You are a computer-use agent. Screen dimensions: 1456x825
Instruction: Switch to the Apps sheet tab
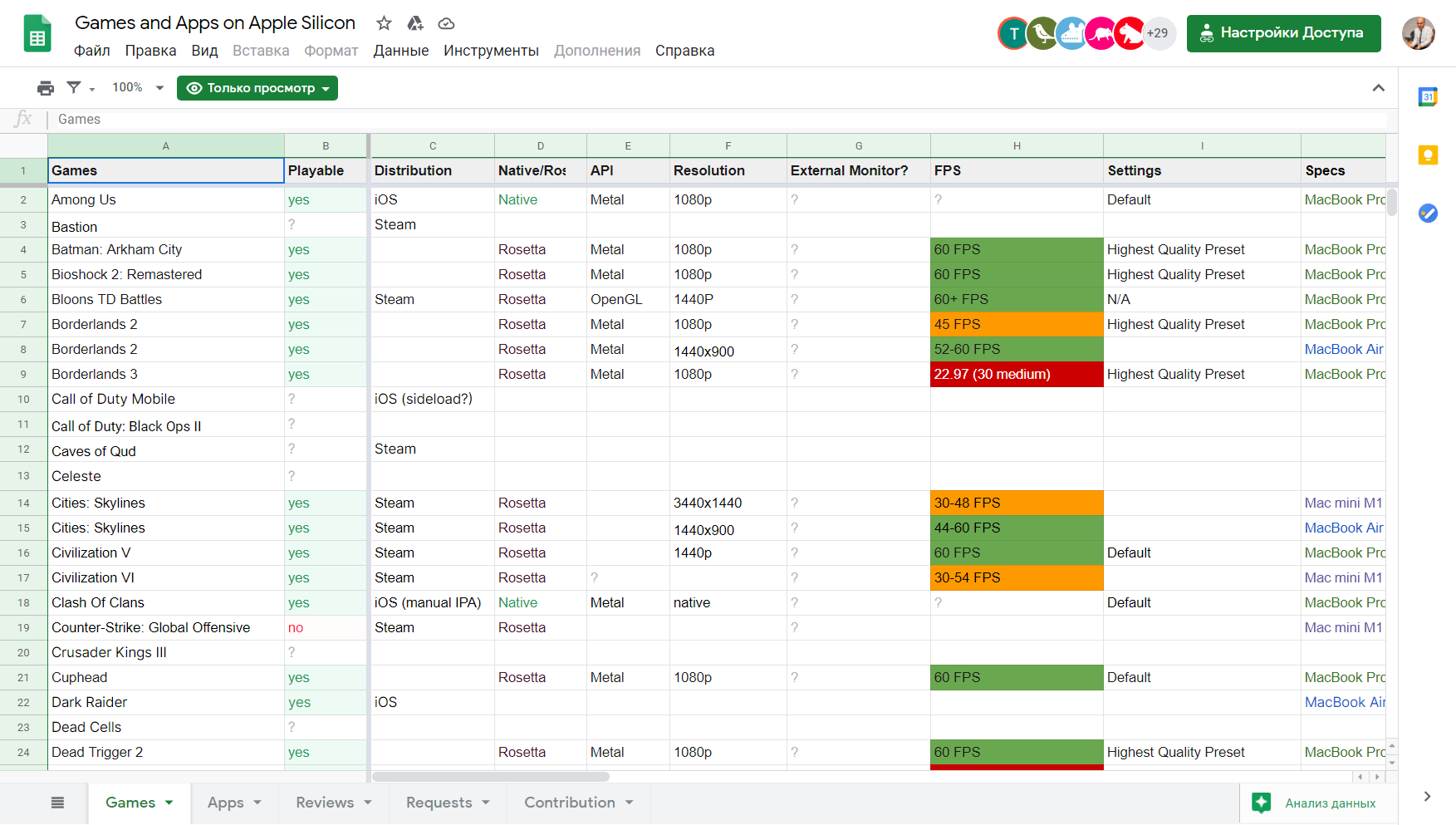[x=226, y=803]
